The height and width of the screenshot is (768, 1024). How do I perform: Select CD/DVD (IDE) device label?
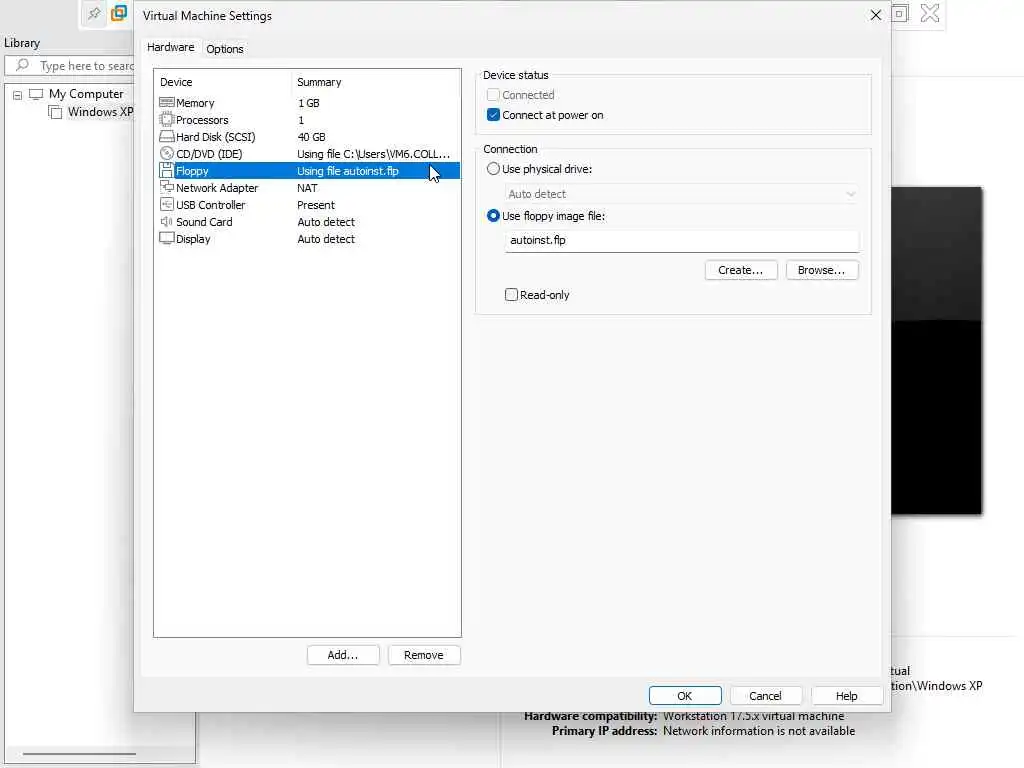click(209, 154)
